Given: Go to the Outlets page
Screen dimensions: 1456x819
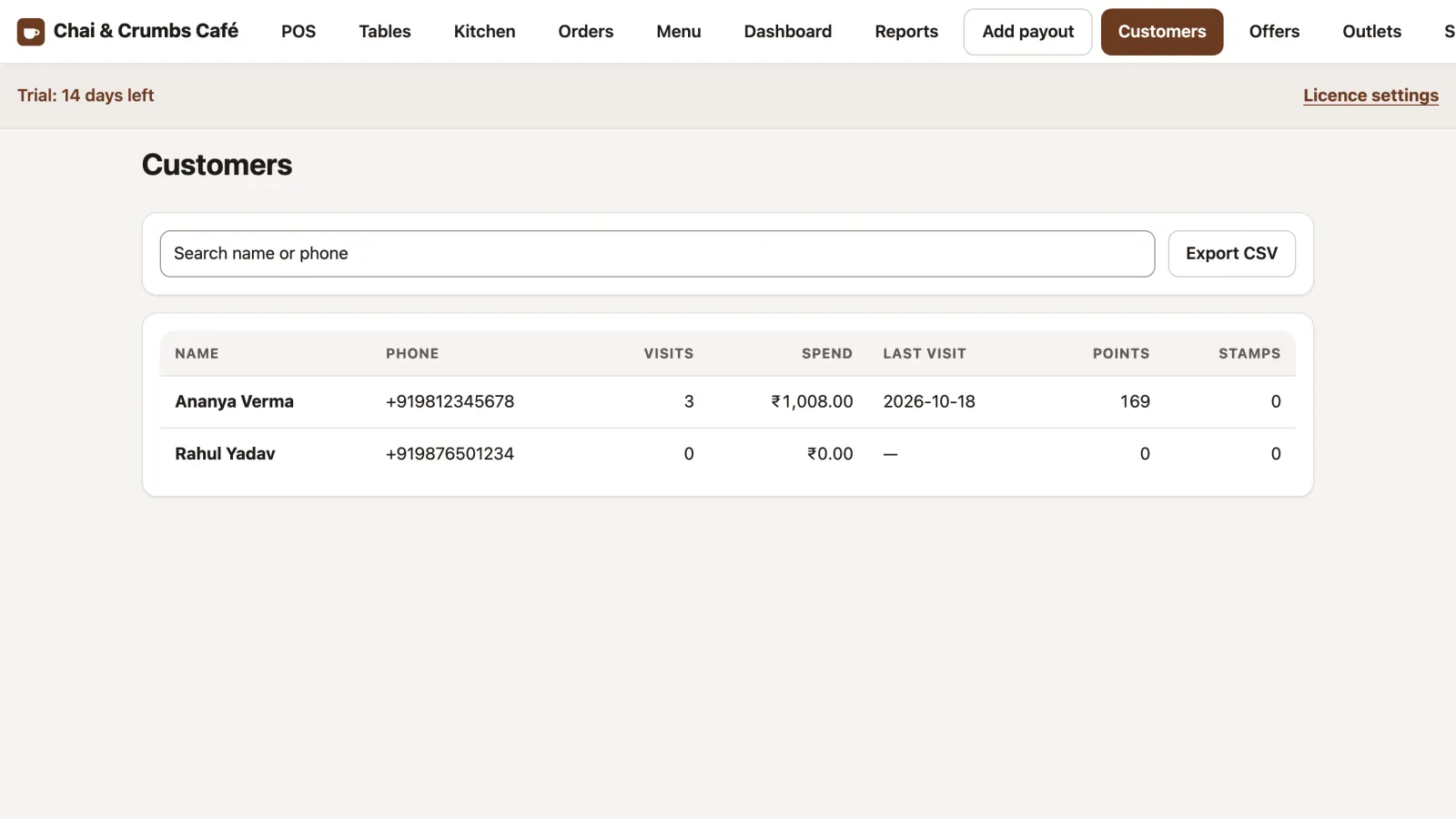Looking at the screenshot, I should tap(1371, 32).
